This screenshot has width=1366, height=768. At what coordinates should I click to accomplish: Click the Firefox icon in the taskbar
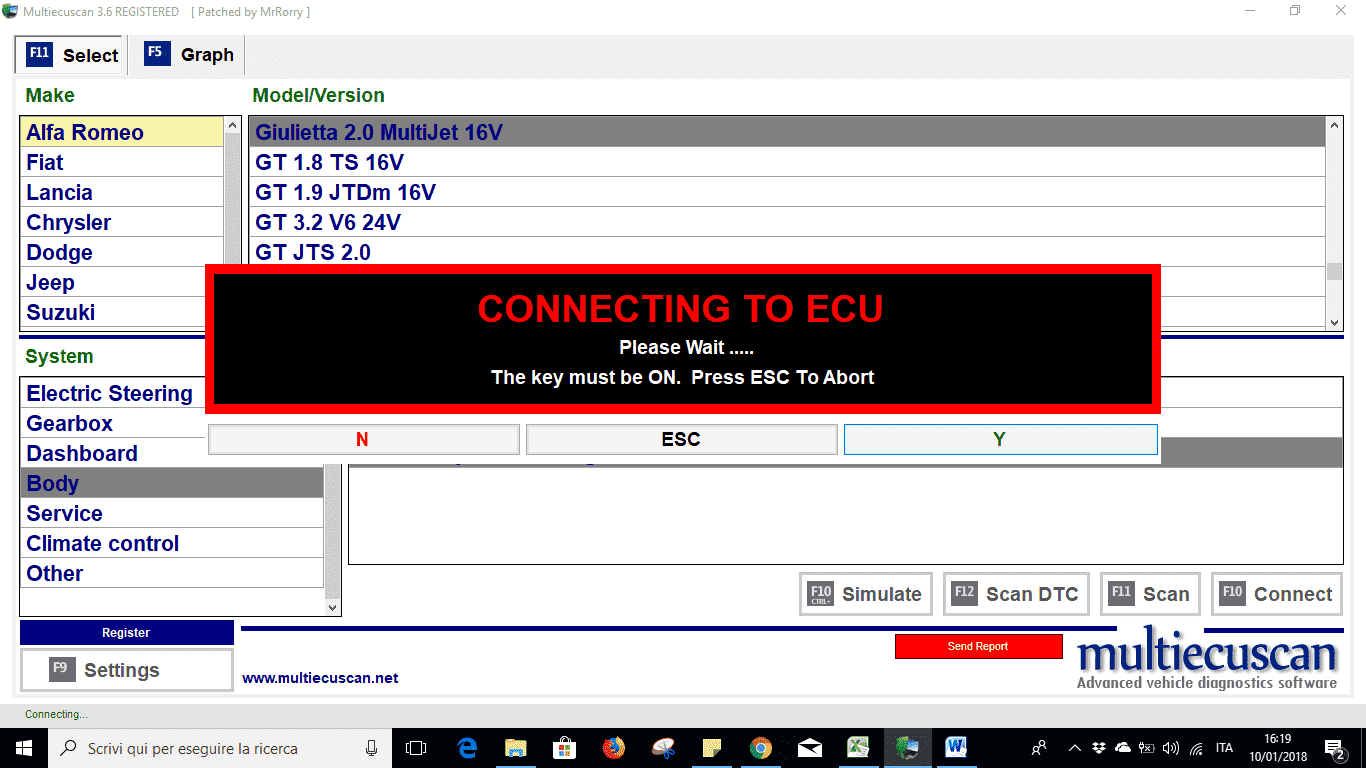point(613,747)
